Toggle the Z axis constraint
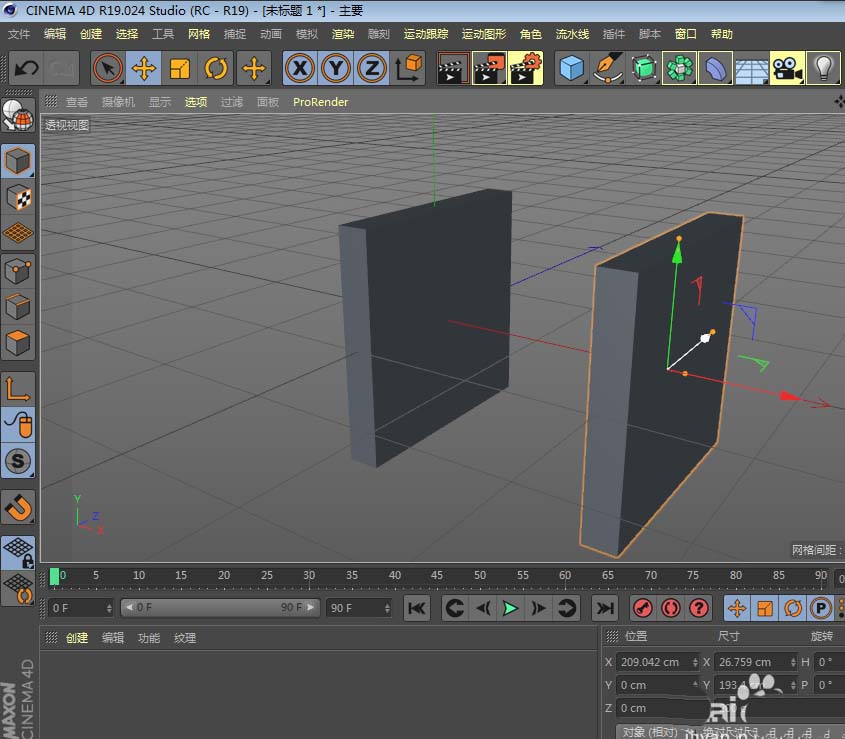 pyautogui.click(x=372, y=68)
